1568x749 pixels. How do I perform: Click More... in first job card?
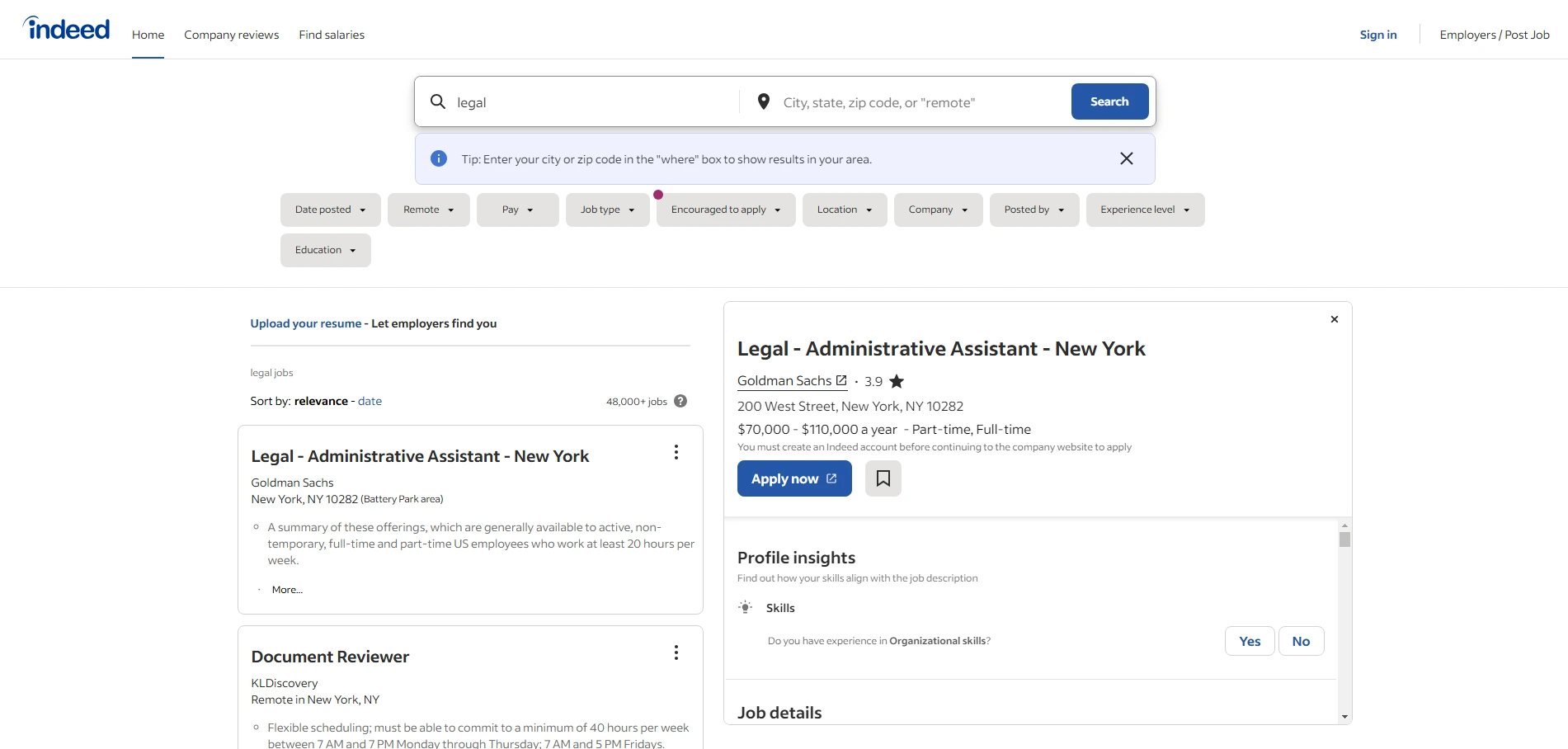tap(287, 590)
